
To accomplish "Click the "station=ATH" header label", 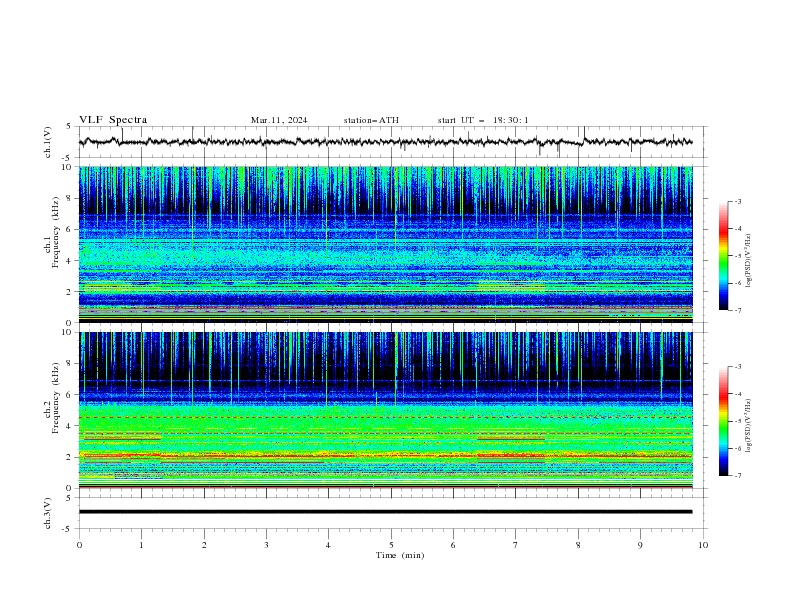I will pyautogui.click(x=371, y=120).
